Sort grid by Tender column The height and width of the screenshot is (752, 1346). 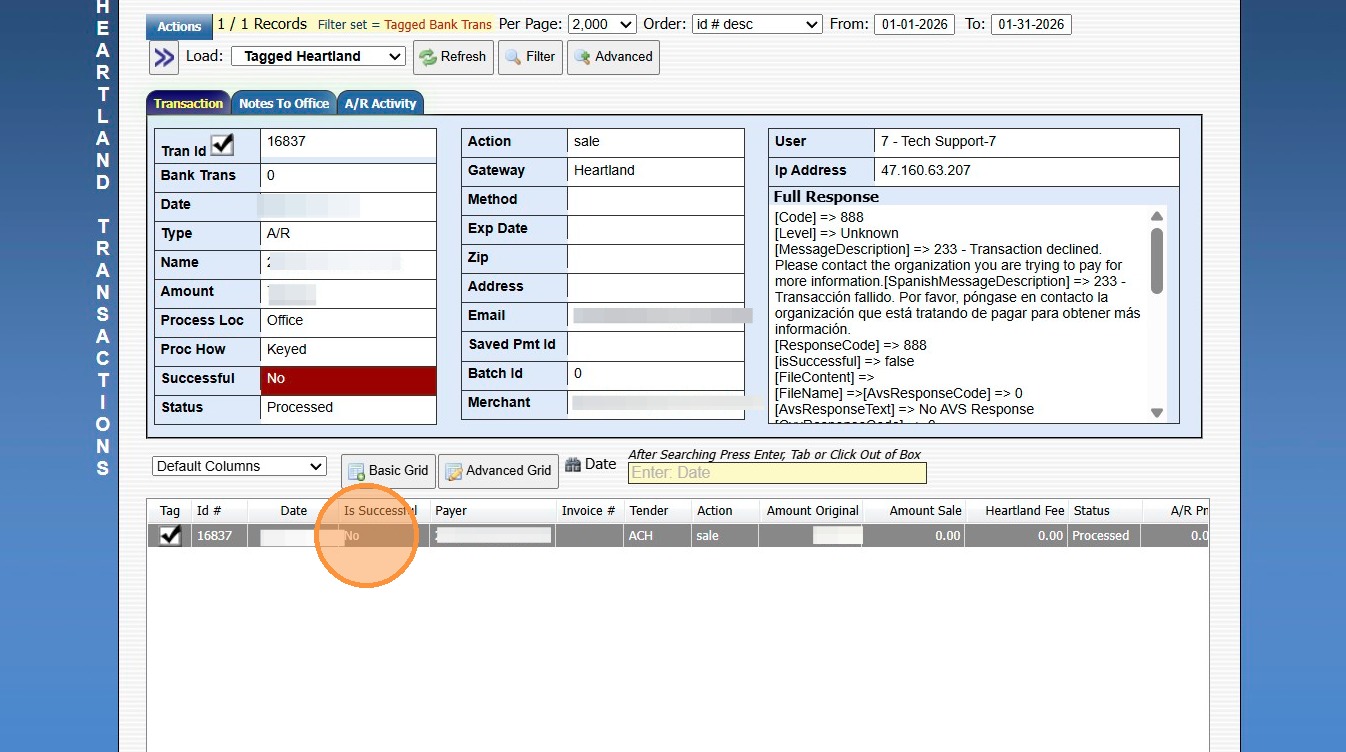[x=658, y=510]
